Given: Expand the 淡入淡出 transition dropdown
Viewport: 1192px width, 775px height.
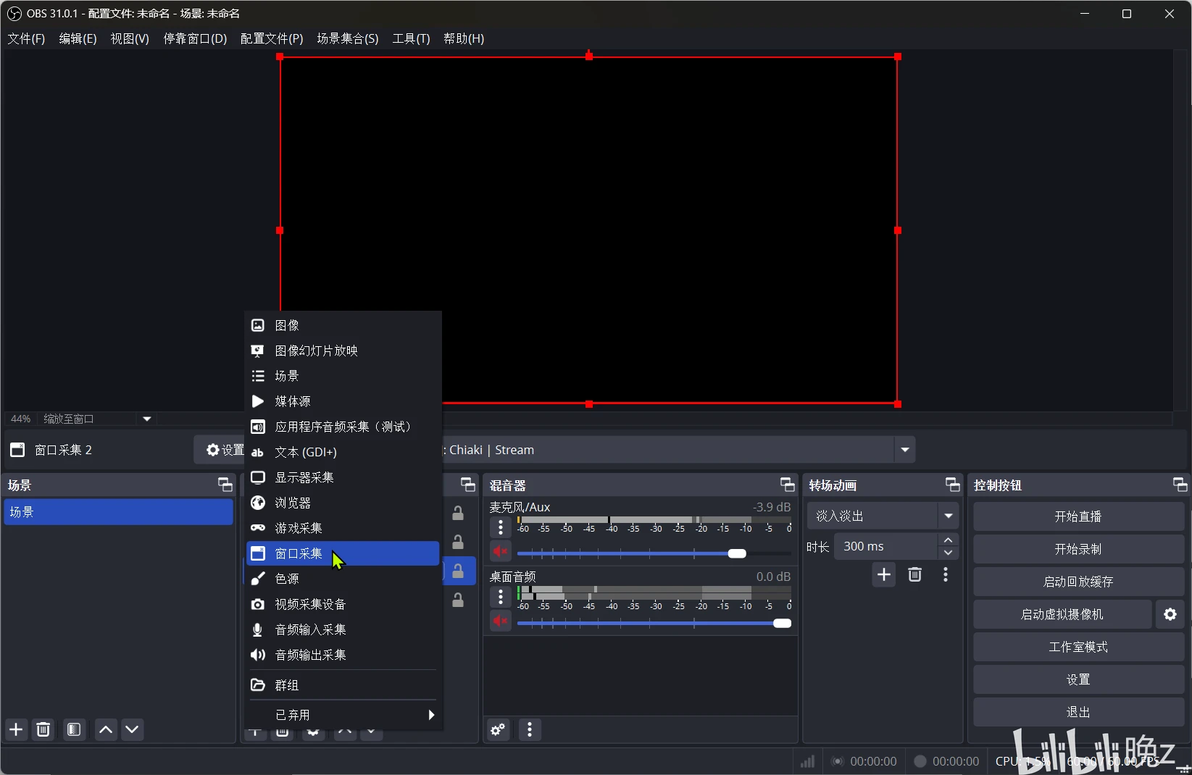Looking at the screenshot, I should point(948,516).
